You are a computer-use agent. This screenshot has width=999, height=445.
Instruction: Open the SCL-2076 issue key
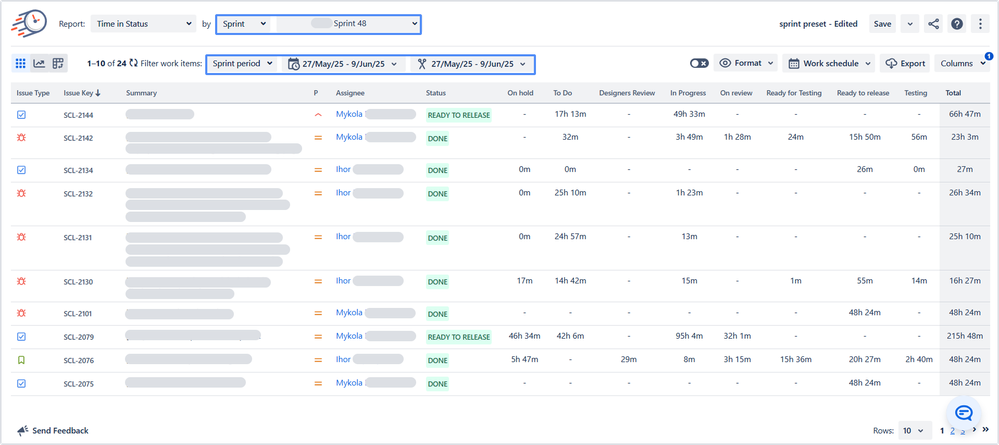pos(78,360)
